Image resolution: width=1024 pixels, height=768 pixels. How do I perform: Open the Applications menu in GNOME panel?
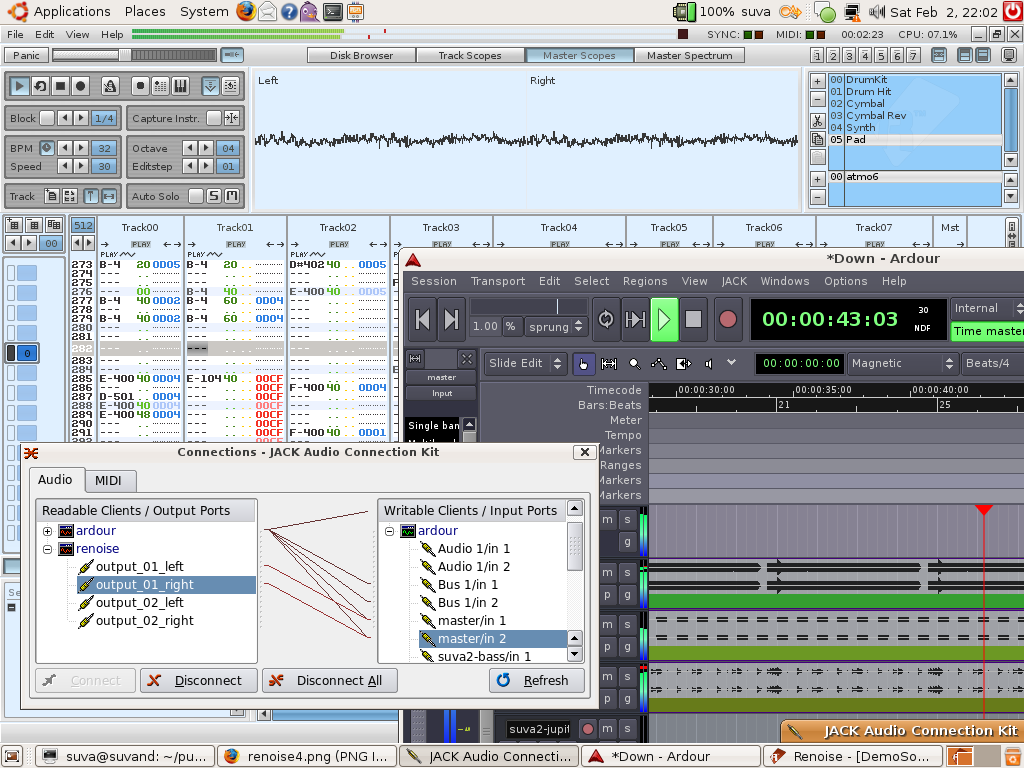72,12
